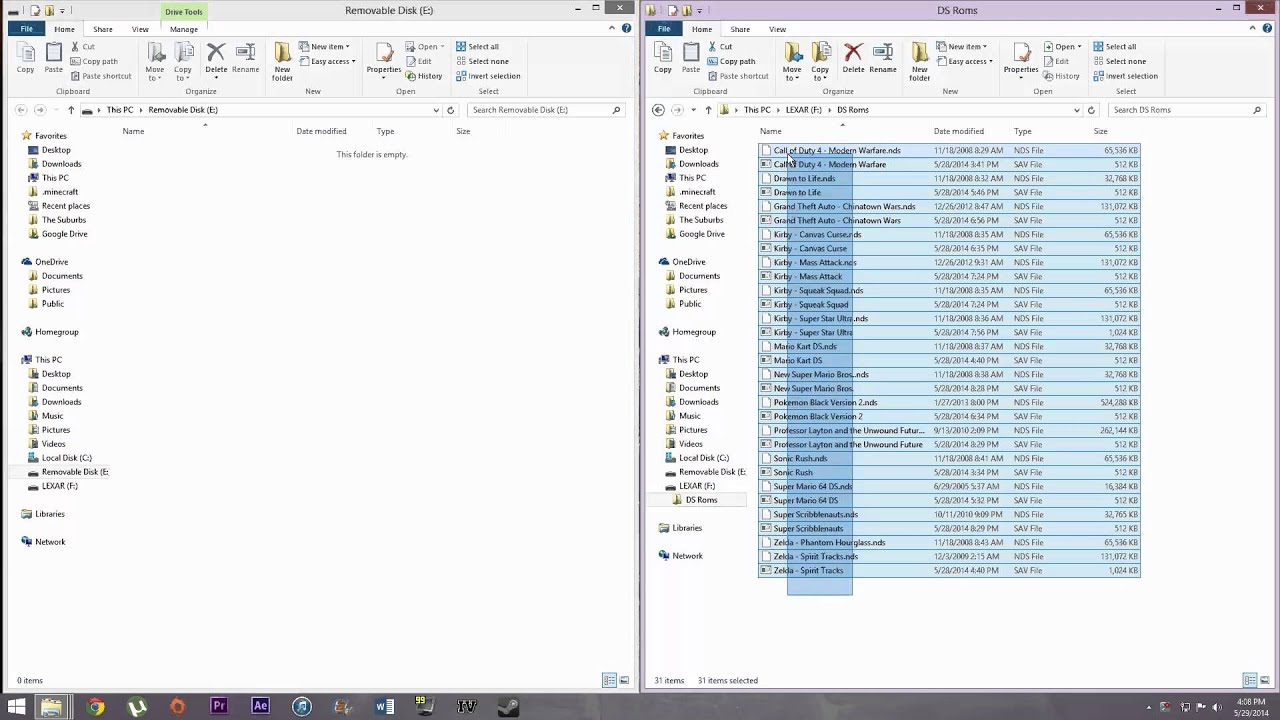
Task: Click Paste shortcut in DS Roms ribbon
Action: click(x=737, y=76)
